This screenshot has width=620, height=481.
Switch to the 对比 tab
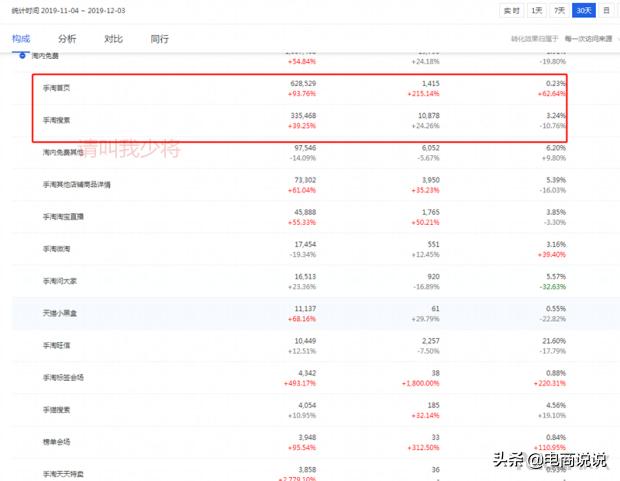tap(113, 39)
